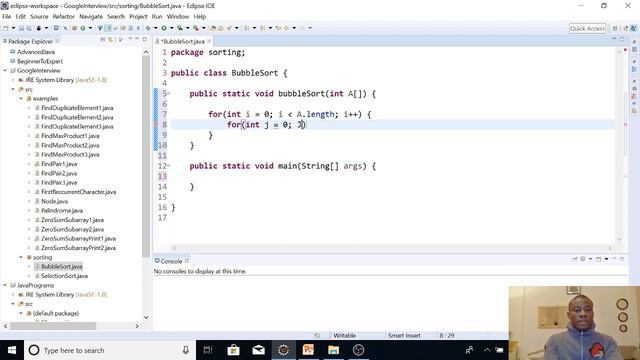This screenshot has height=360, width=640.
Task: Open File Explorer from taskbar
Action: click(x=333, y=350)
